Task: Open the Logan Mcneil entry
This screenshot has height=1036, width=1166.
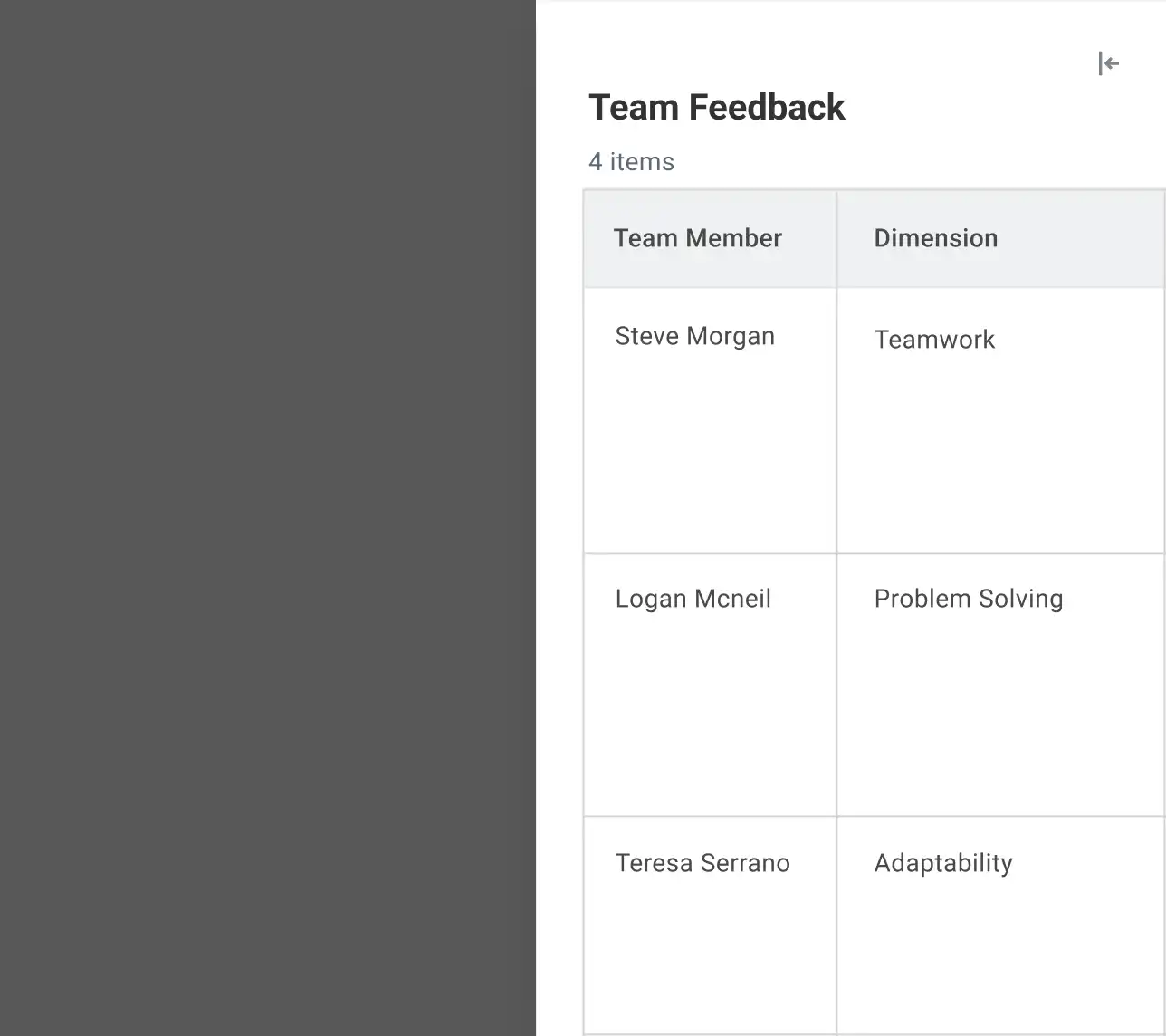Action: coord(693,599)
